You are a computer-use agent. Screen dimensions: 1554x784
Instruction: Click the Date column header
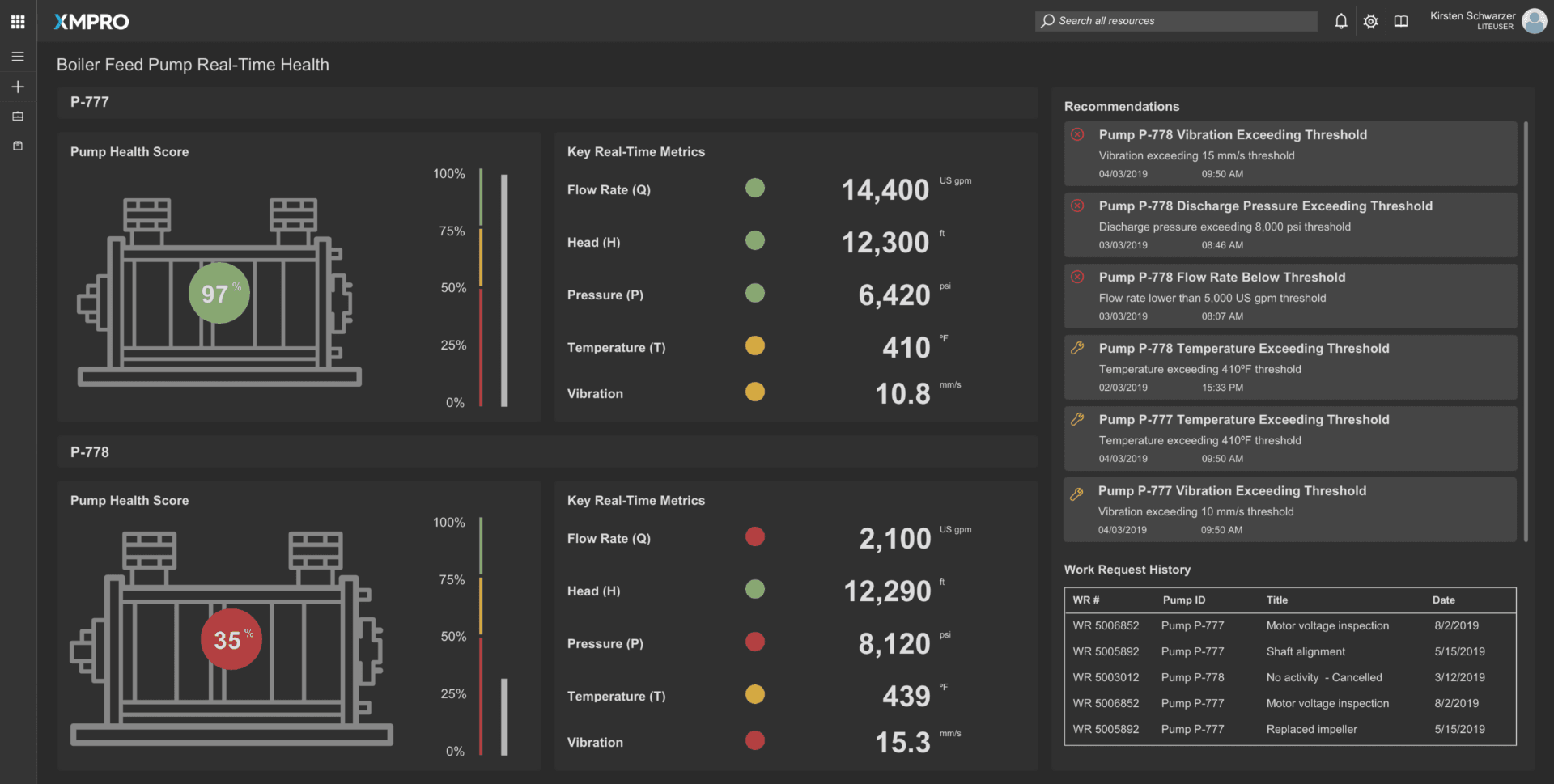1443,600
